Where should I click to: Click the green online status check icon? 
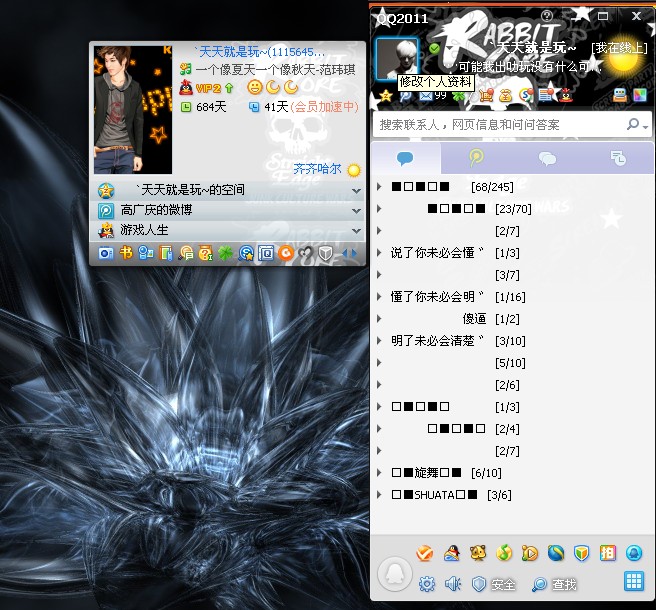pos(434,49)
